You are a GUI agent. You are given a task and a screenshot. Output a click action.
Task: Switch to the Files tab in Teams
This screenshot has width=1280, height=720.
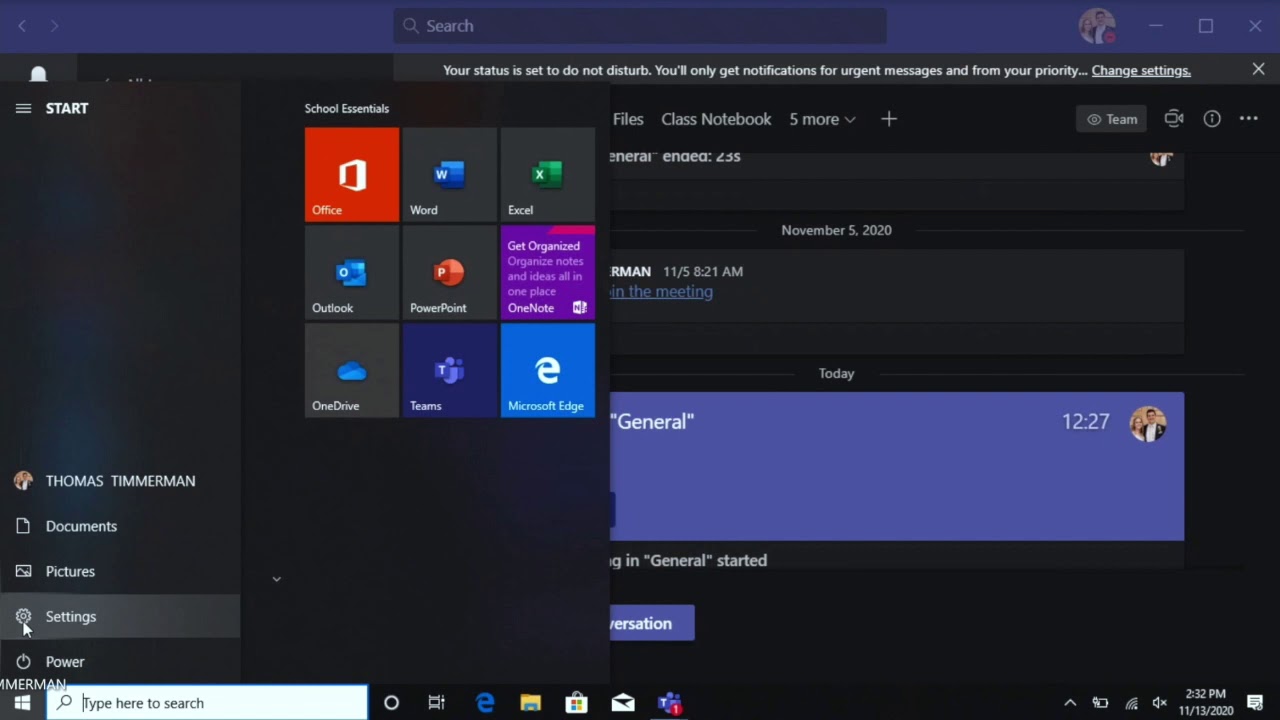(x=628, y=119)
